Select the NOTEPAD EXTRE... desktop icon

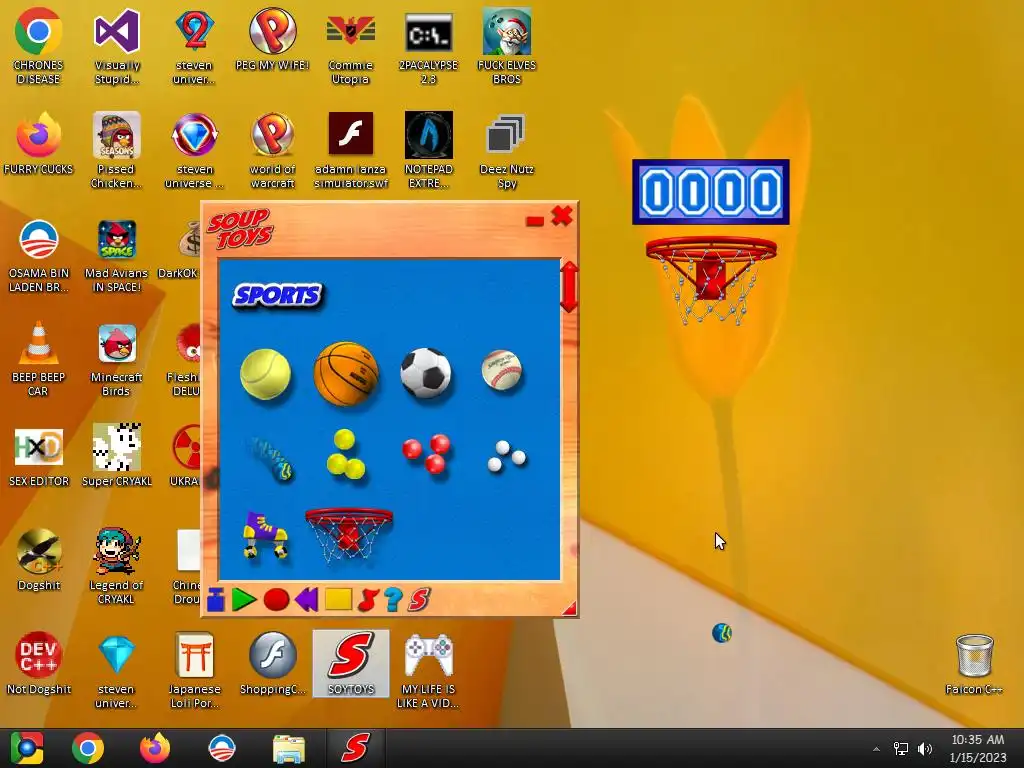[x=428, y=151]
